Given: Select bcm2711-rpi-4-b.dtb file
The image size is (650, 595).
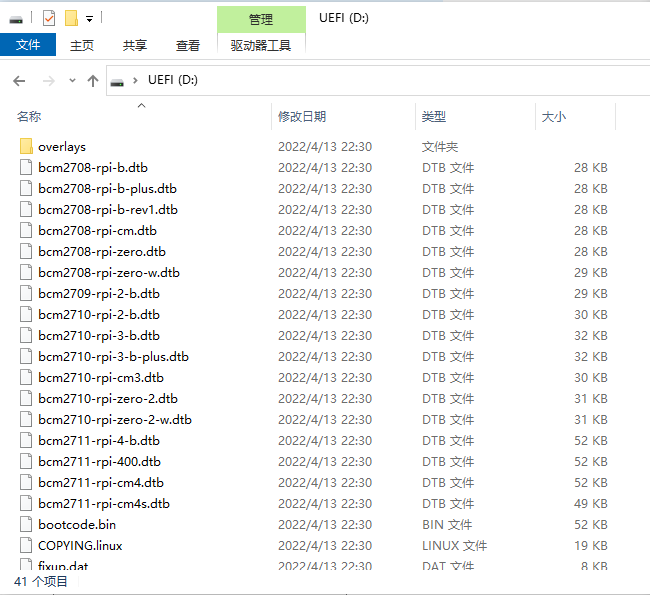Looking at the screenshot, I should coord(98,440).
